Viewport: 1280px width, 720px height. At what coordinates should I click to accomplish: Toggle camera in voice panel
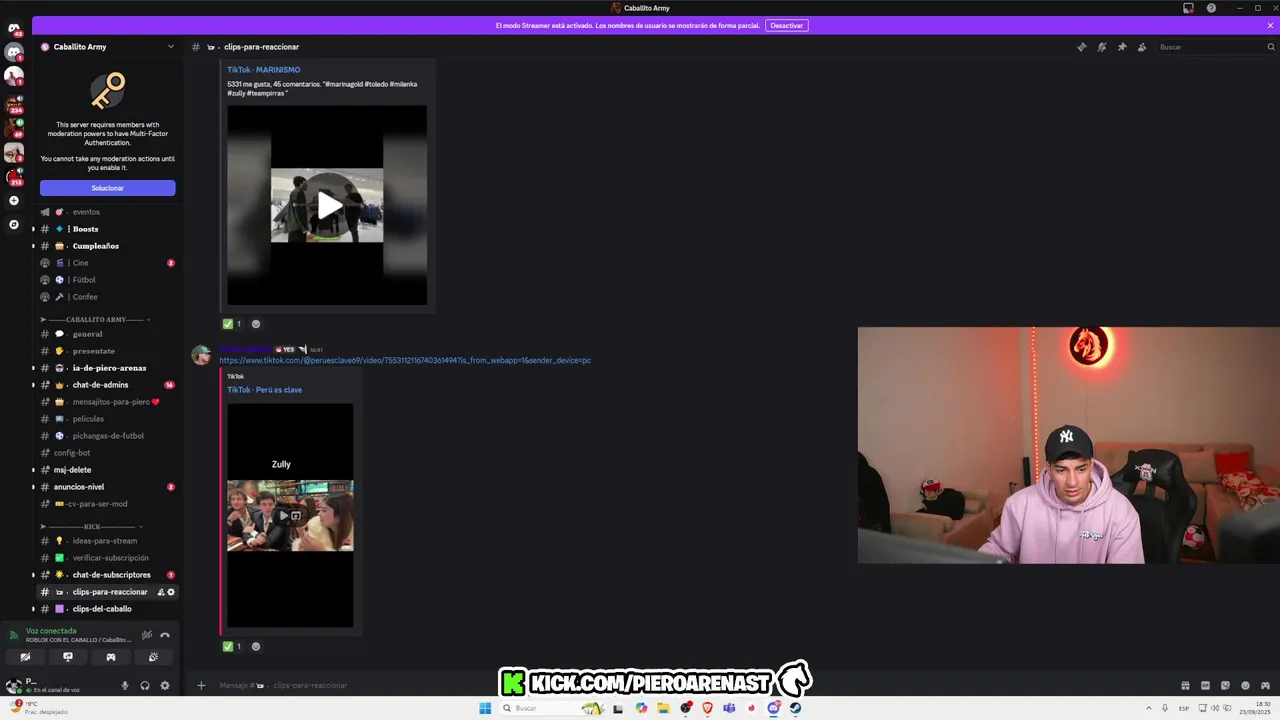click(25, 657)
